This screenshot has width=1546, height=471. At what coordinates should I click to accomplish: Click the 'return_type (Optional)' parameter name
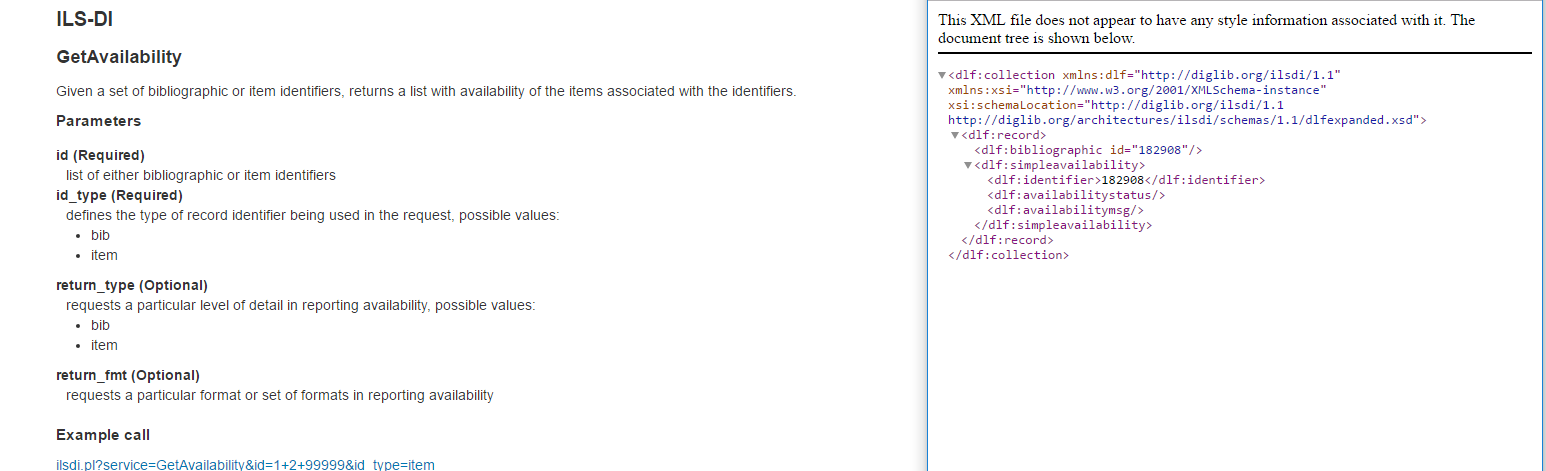click(131, 285)
